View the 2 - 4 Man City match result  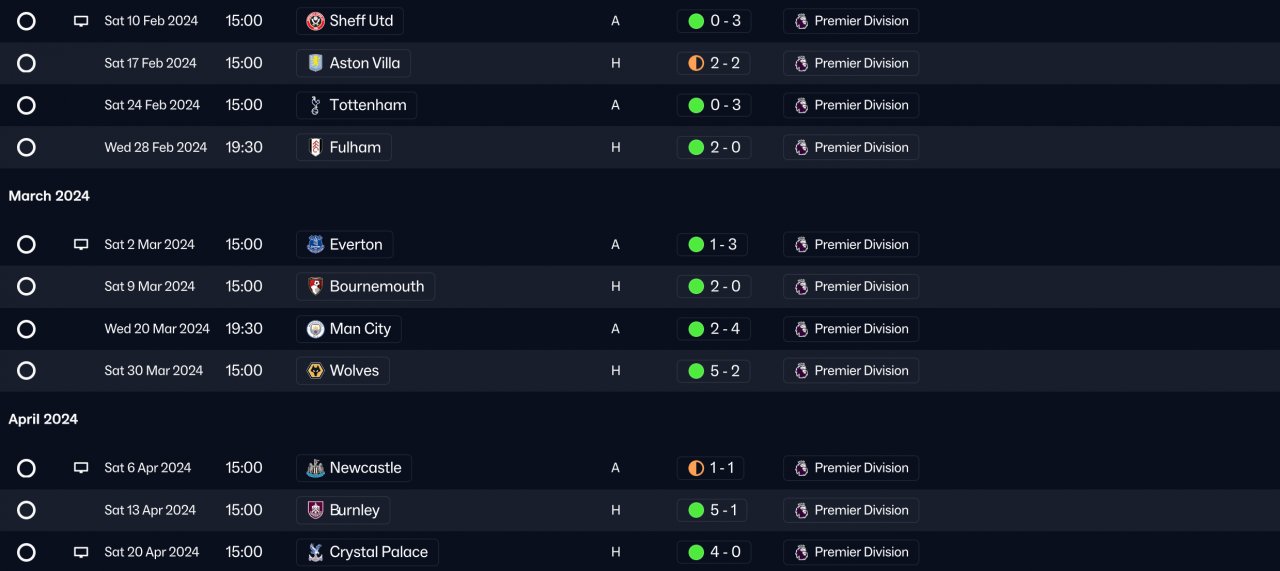(724, 329)
